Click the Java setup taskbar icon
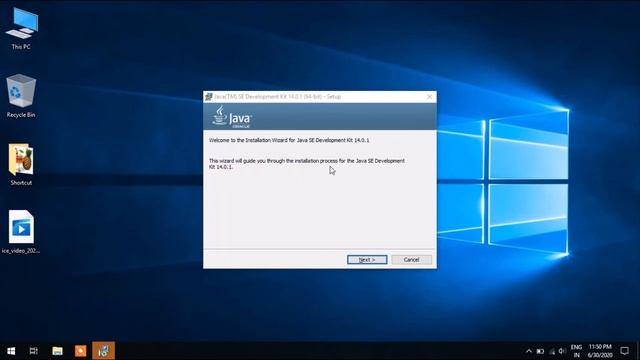Image resolution: width=640 pixels, height=360 pixels. coord(103,351)
